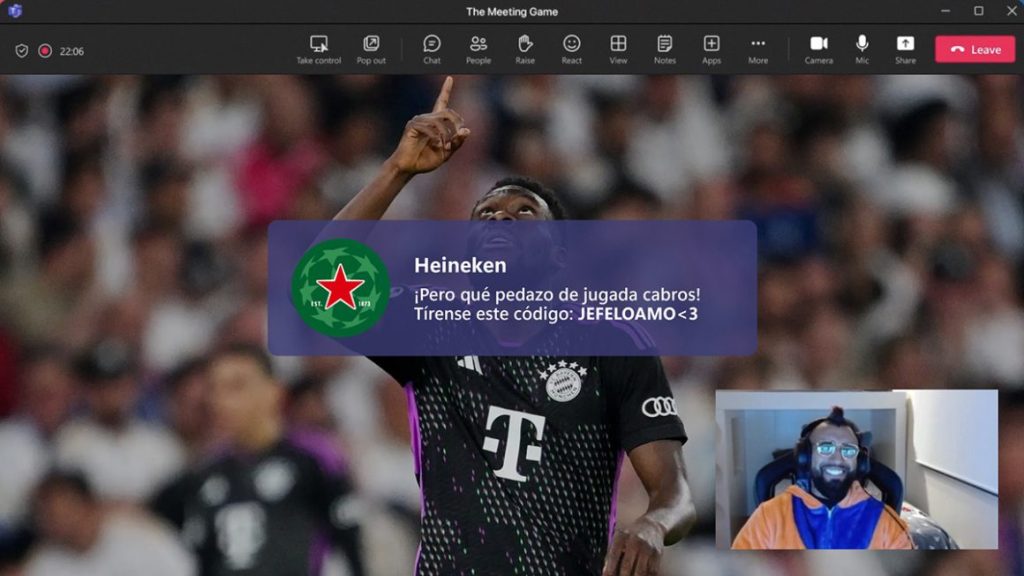Expand the View layout options
Screen dimensions: 1024x576
click(x=618, y=49)
